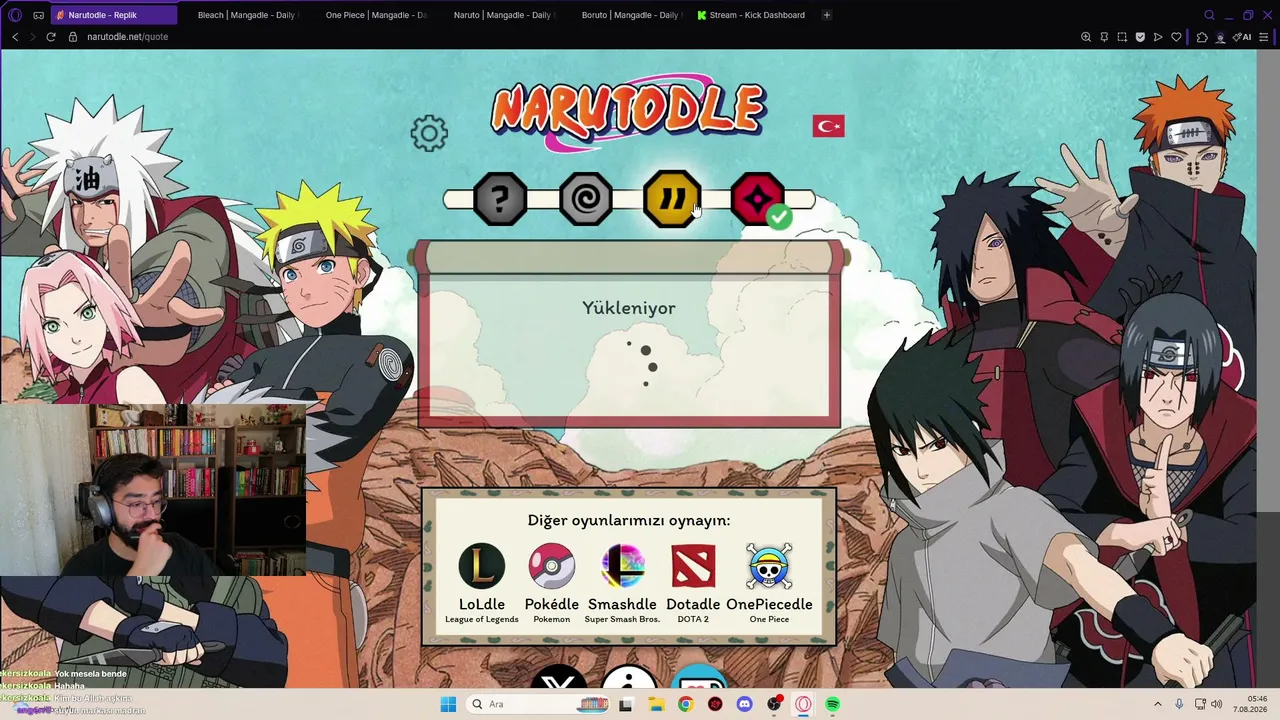Open the browser extensions puzzle icon
The image size is (1280, 720).
[x=1202, y=37]
